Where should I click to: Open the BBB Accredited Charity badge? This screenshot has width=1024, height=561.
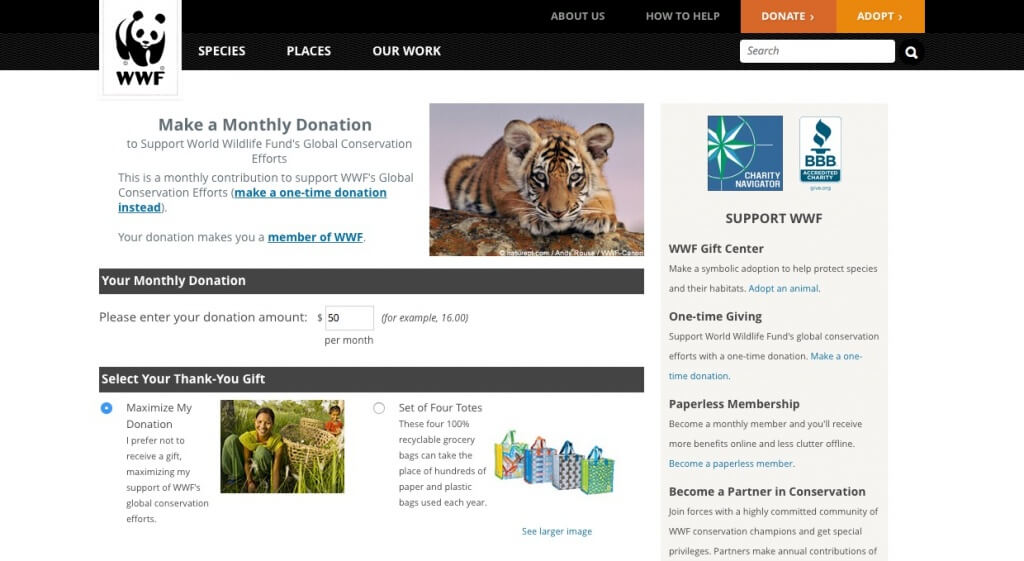coord(820,153)
